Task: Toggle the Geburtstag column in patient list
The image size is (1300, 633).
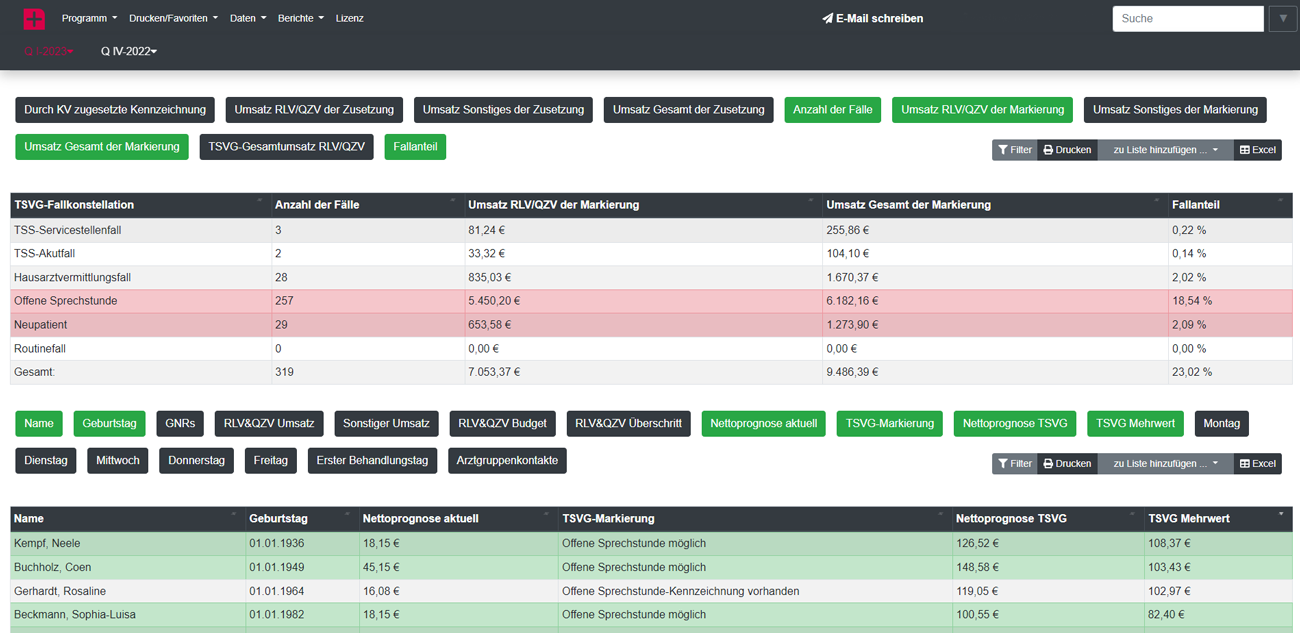Action: [x=109, y=424]
